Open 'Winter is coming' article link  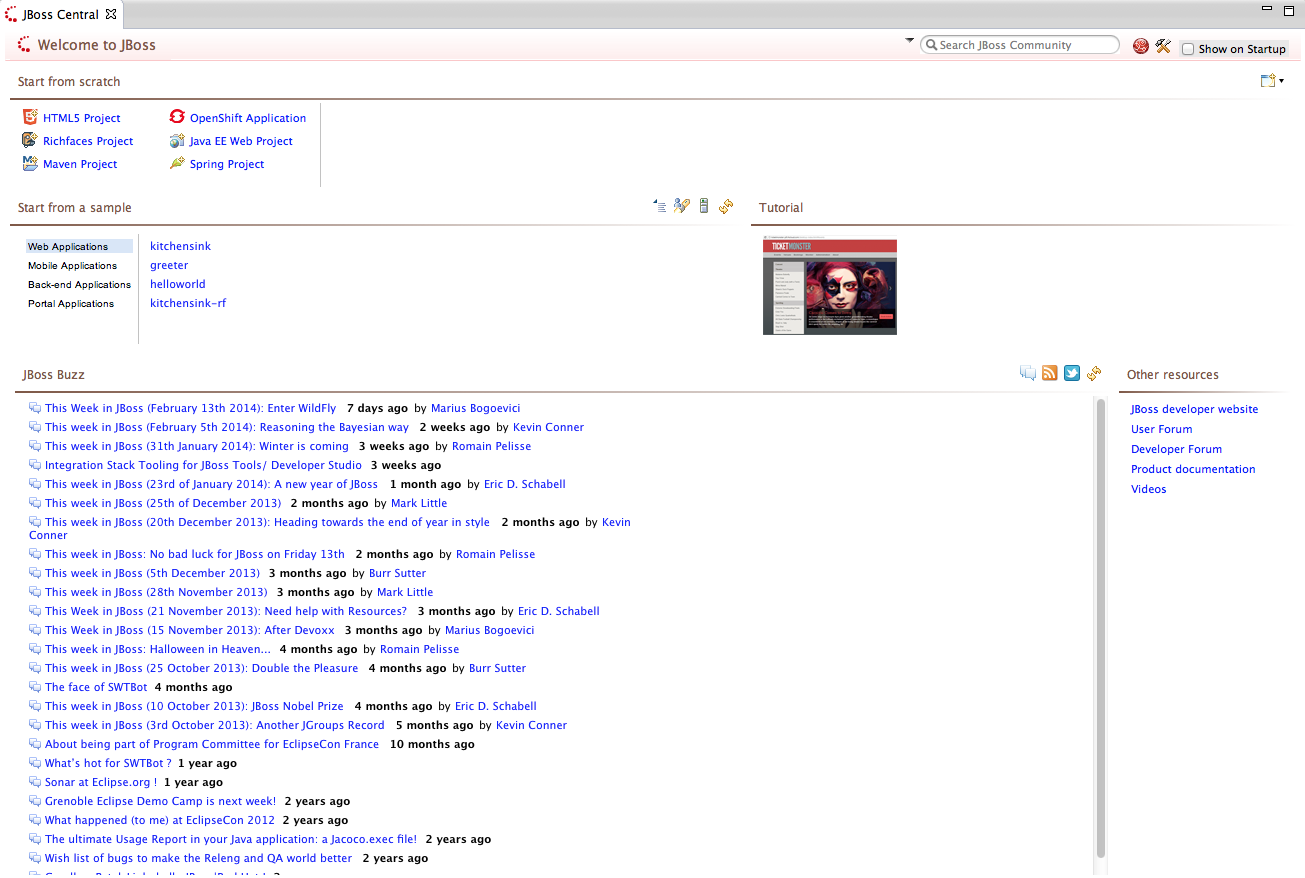[x=197, y=446]
